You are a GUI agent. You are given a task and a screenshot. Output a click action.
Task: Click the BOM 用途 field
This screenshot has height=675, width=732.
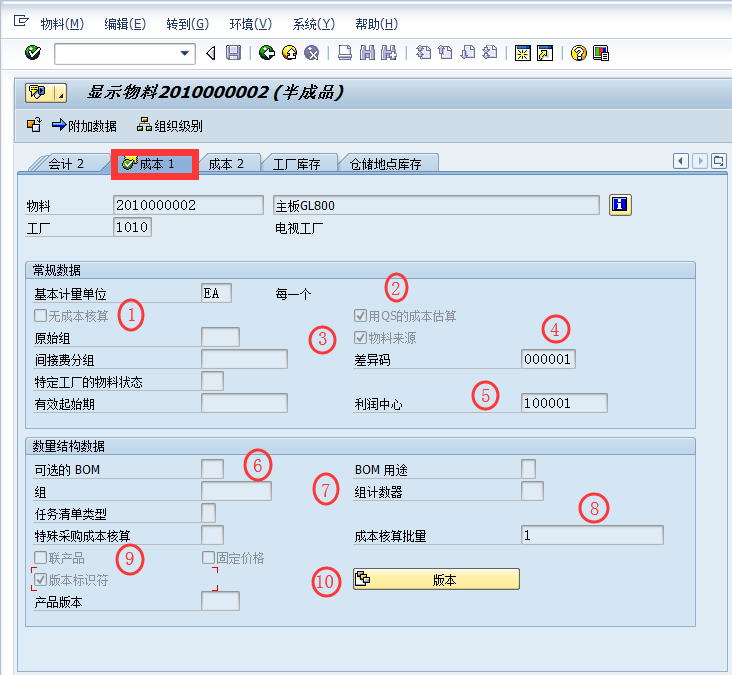coord(528,469)
